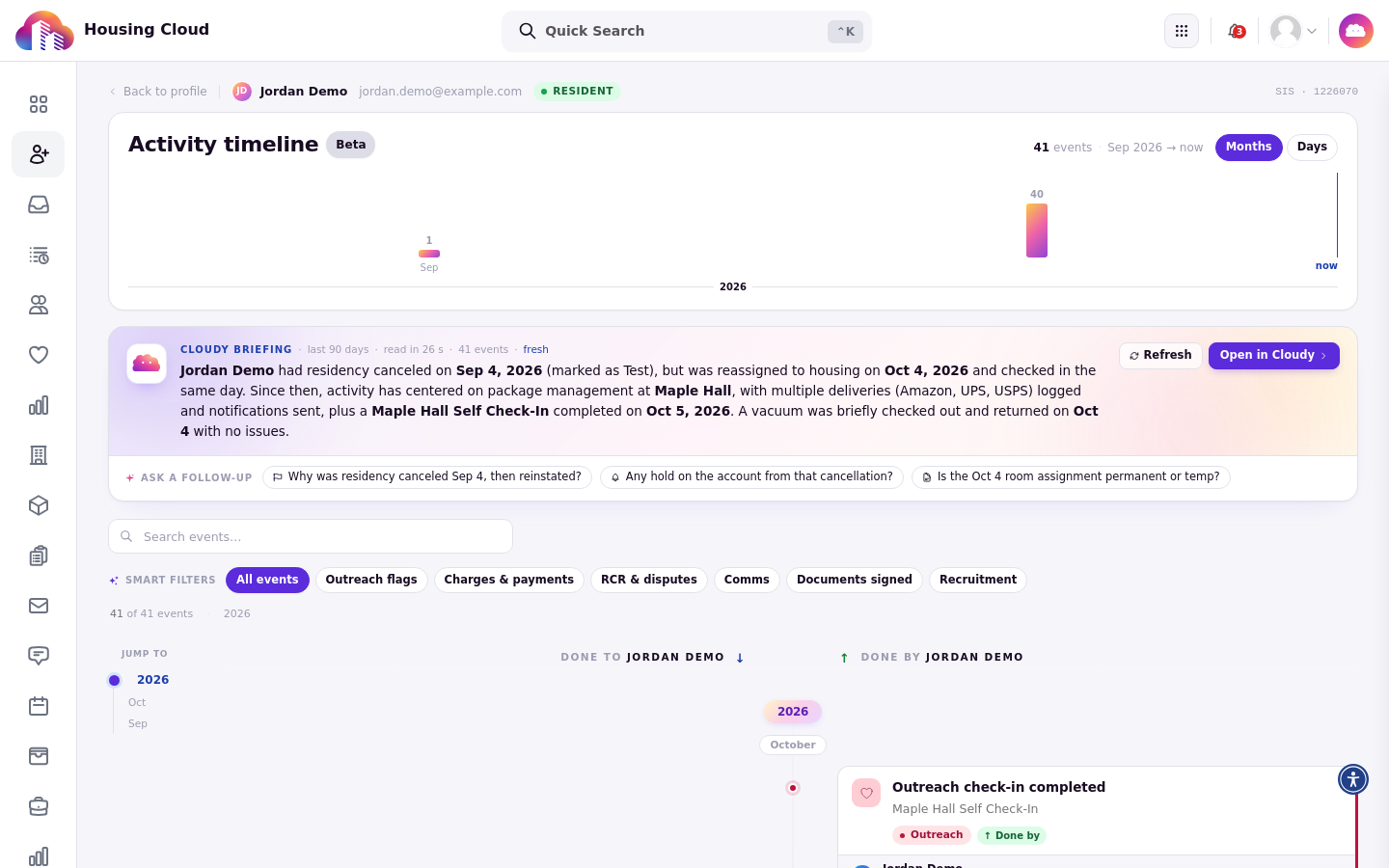Open the package cube sidebar icon
The height and width of the screenshot is (868, 1389).
pos(39,505)
